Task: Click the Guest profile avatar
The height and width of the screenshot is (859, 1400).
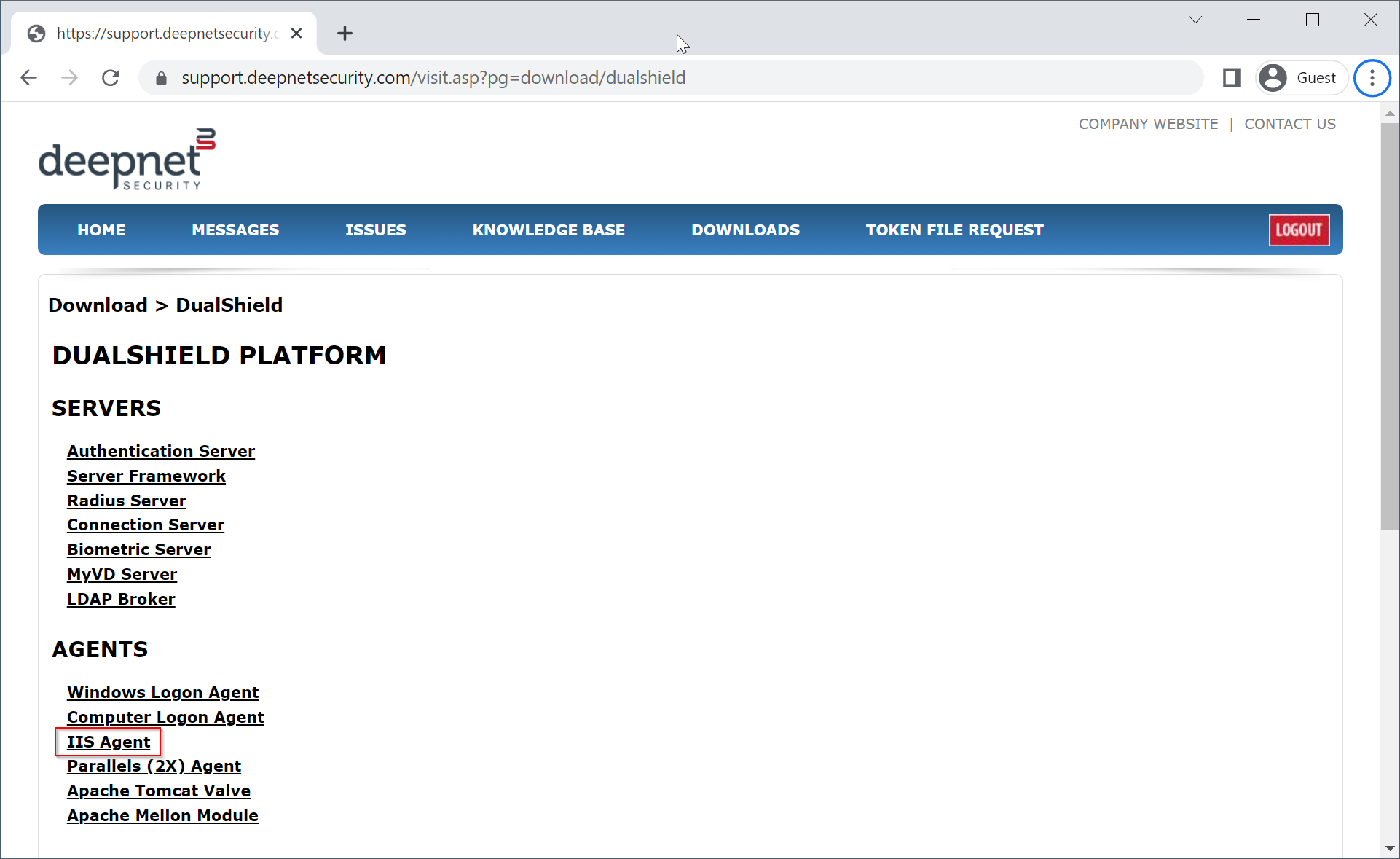Action: click(1273, 78)
